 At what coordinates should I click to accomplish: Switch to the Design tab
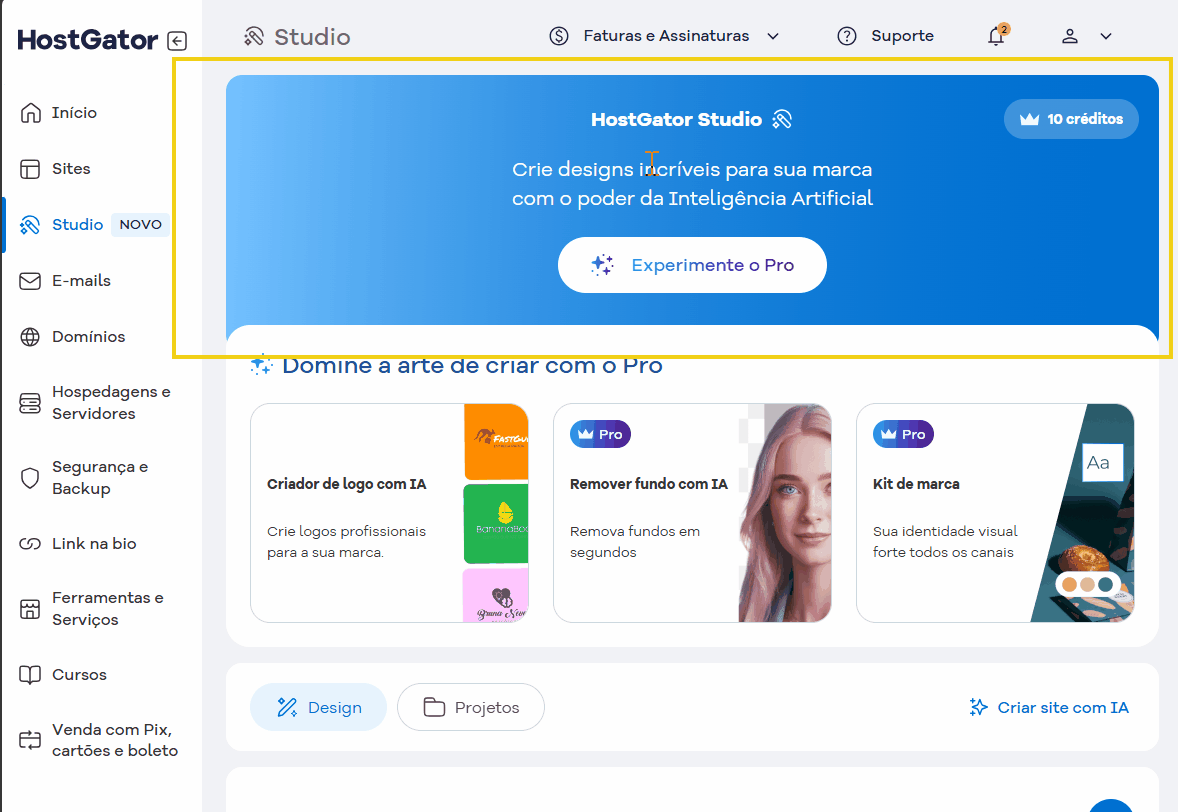pyautogui.click(x=319, y=707)
